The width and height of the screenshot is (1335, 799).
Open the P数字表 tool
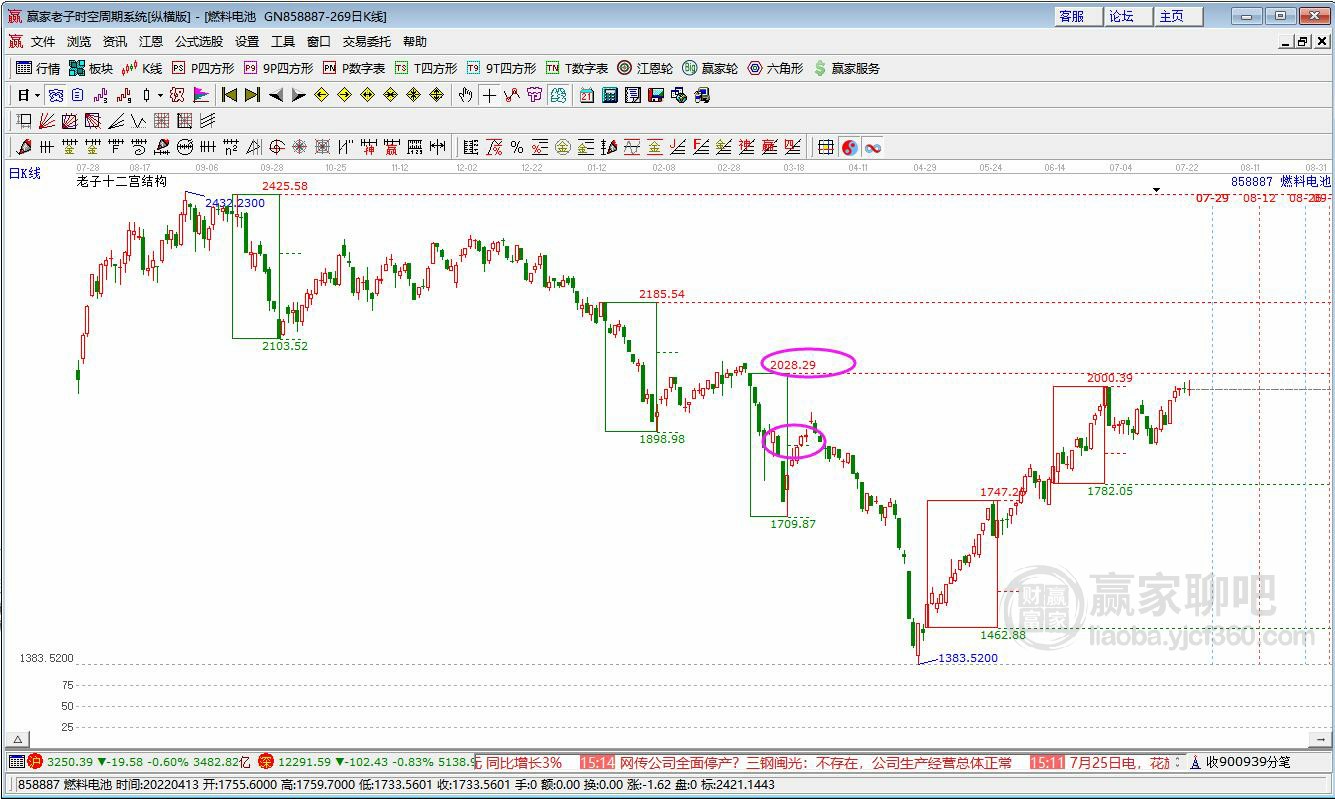pyautogui.click(x=354, y=68)
